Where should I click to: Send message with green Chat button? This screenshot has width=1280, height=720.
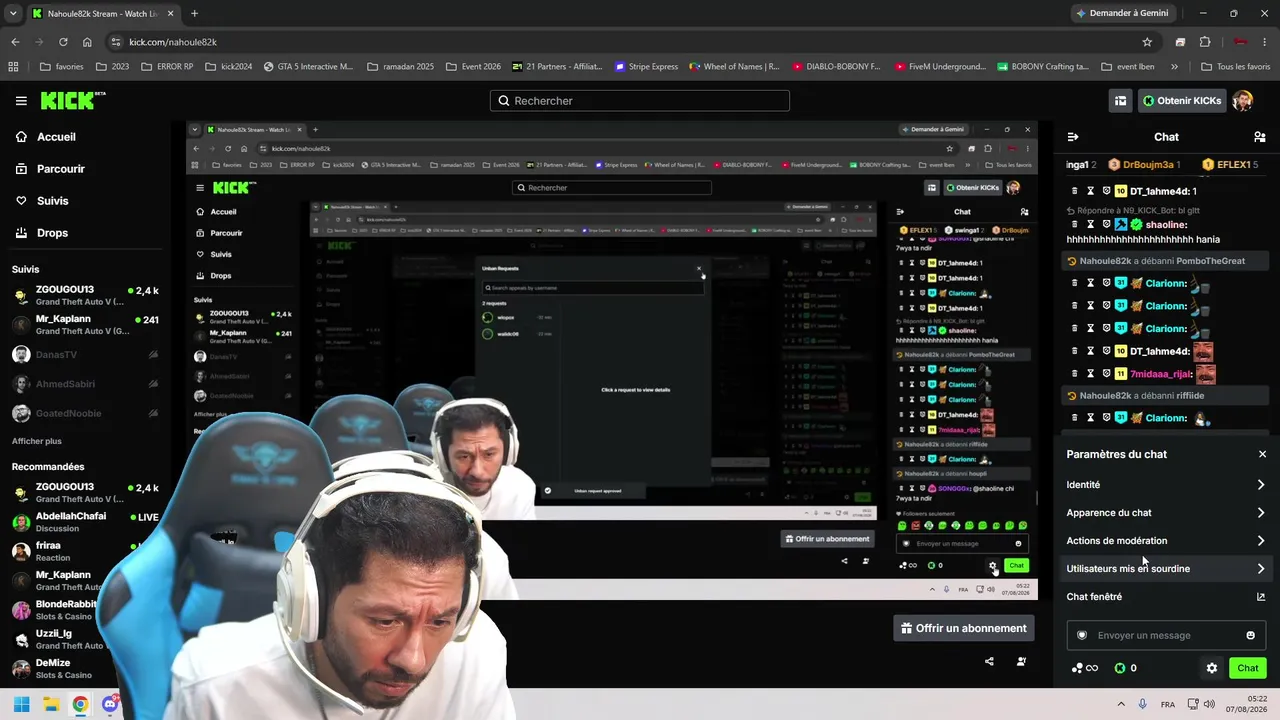pyautogui.click(x=1247, y=668)
